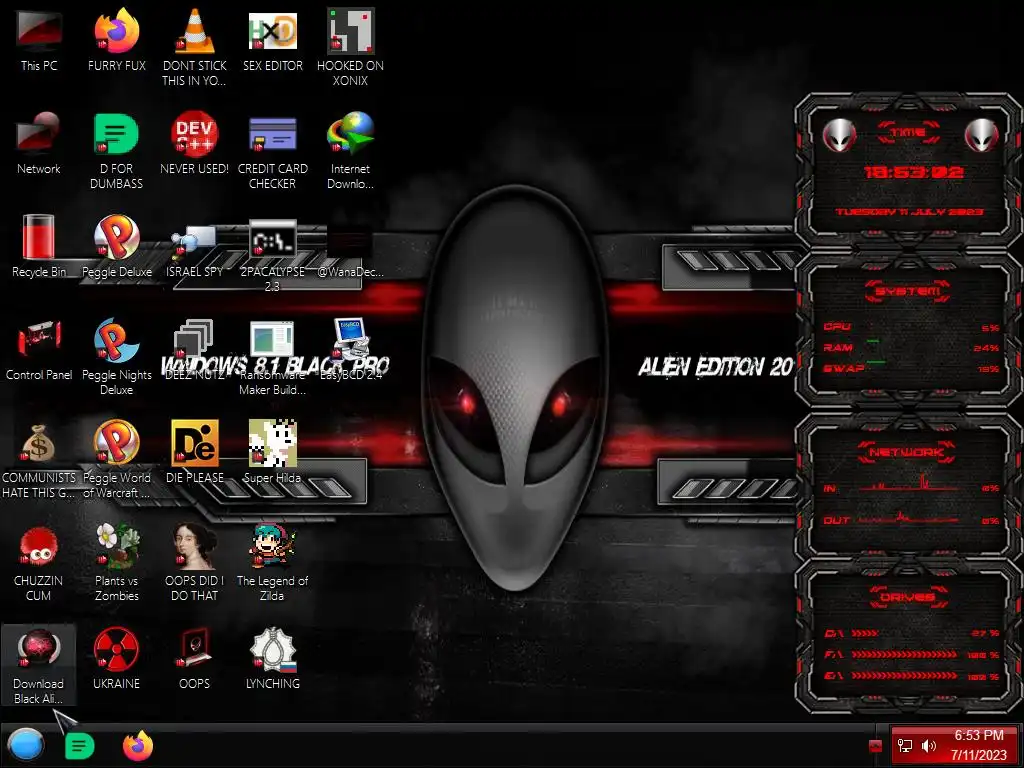Open the network status tray icon
This screenshot has height=768, width=1024.
(905, 745)
